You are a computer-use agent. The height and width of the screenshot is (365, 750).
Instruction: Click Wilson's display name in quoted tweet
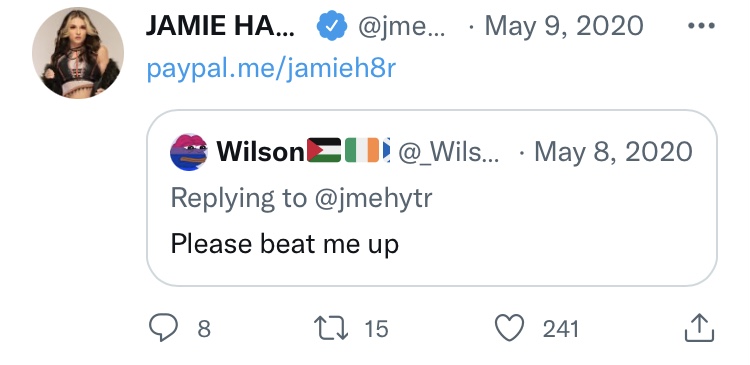[x=261, y=152]
